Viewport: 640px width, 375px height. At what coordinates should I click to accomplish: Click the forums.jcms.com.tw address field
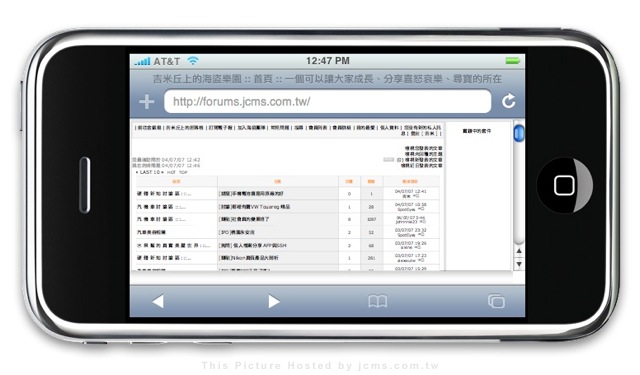327,101
